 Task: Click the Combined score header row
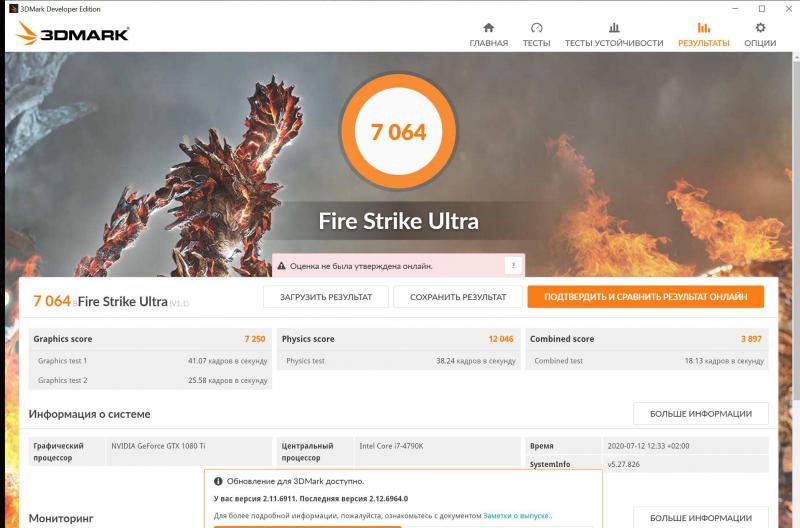pos(645,339)
